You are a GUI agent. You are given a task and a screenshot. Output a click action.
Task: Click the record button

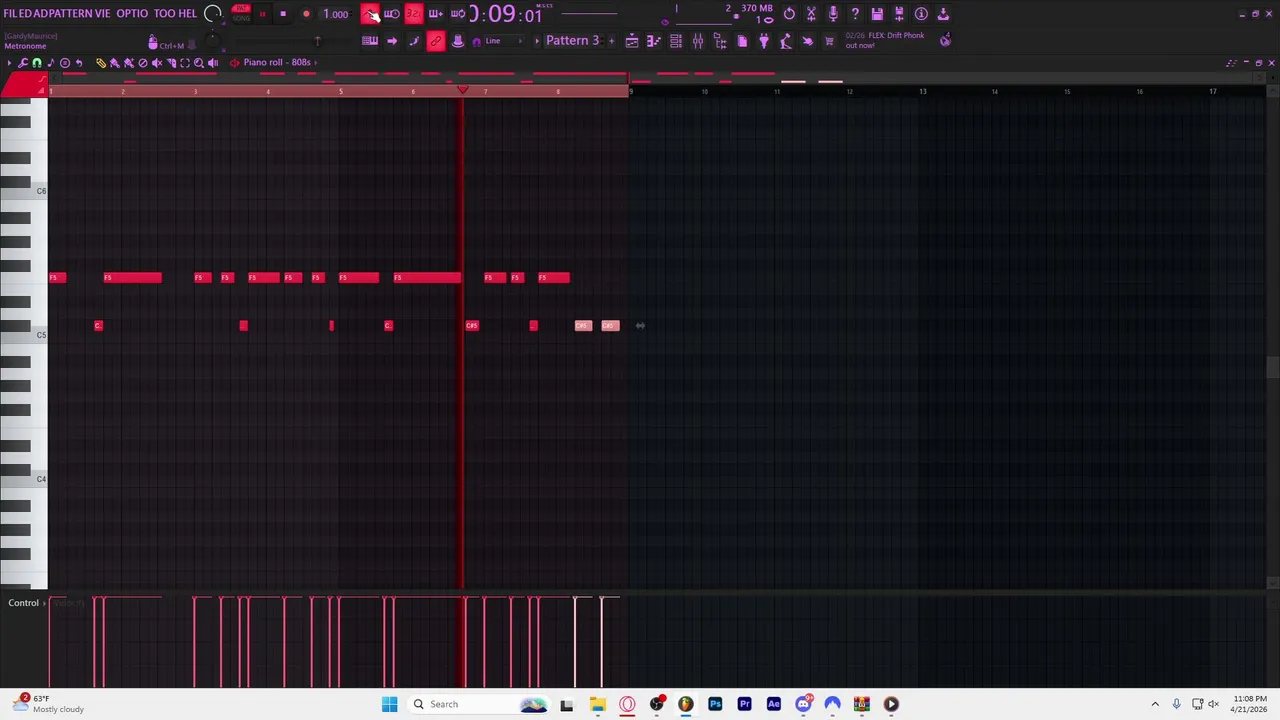[306, 14]
